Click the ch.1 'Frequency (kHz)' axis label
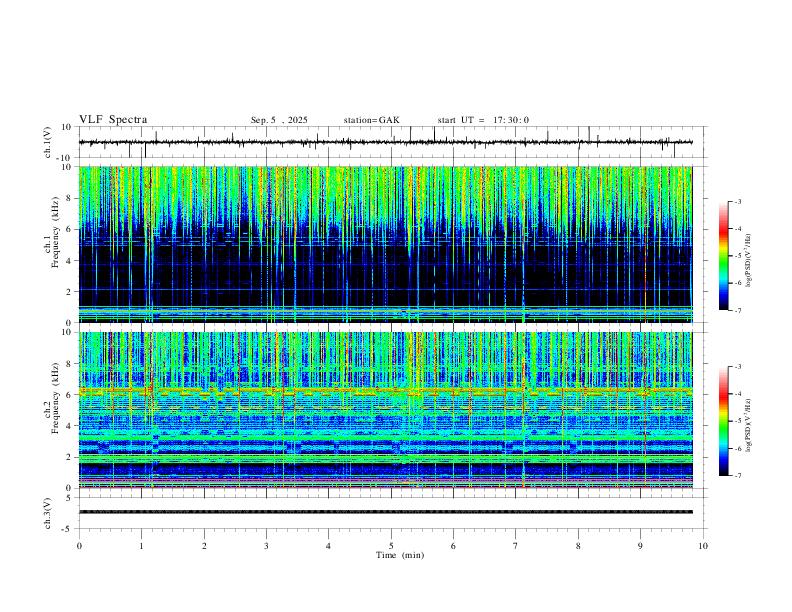Viewport: 792px width, 612px height. pos(55,234)
